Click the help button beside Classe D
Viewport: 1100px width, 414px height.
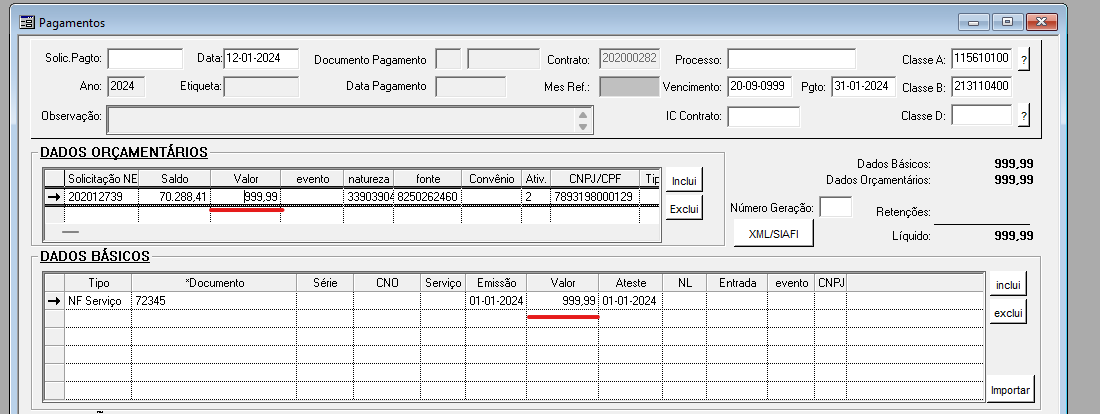tap(1023, 117)
